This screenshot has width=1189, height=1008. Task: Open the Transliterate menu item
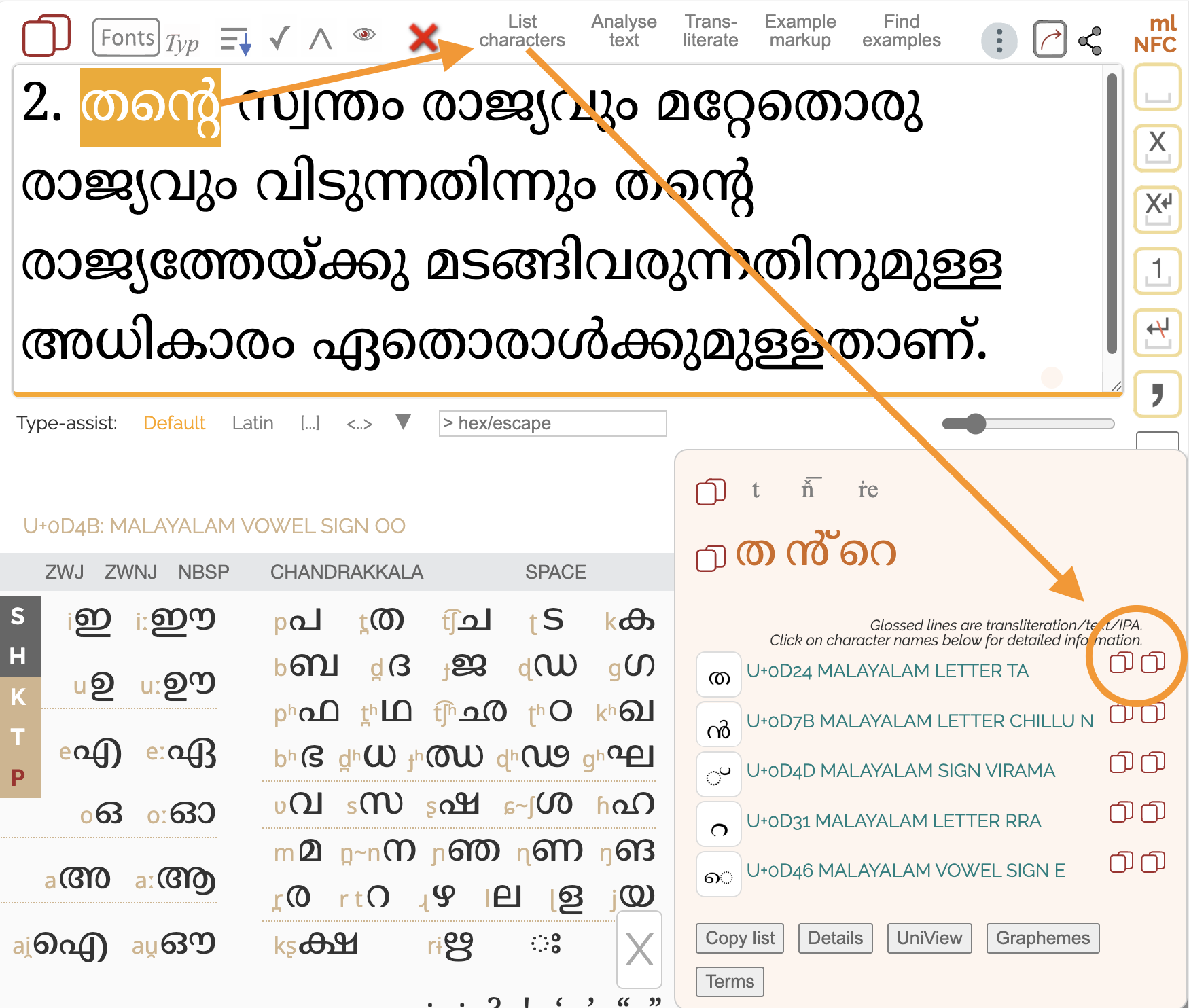click(710, 31)
